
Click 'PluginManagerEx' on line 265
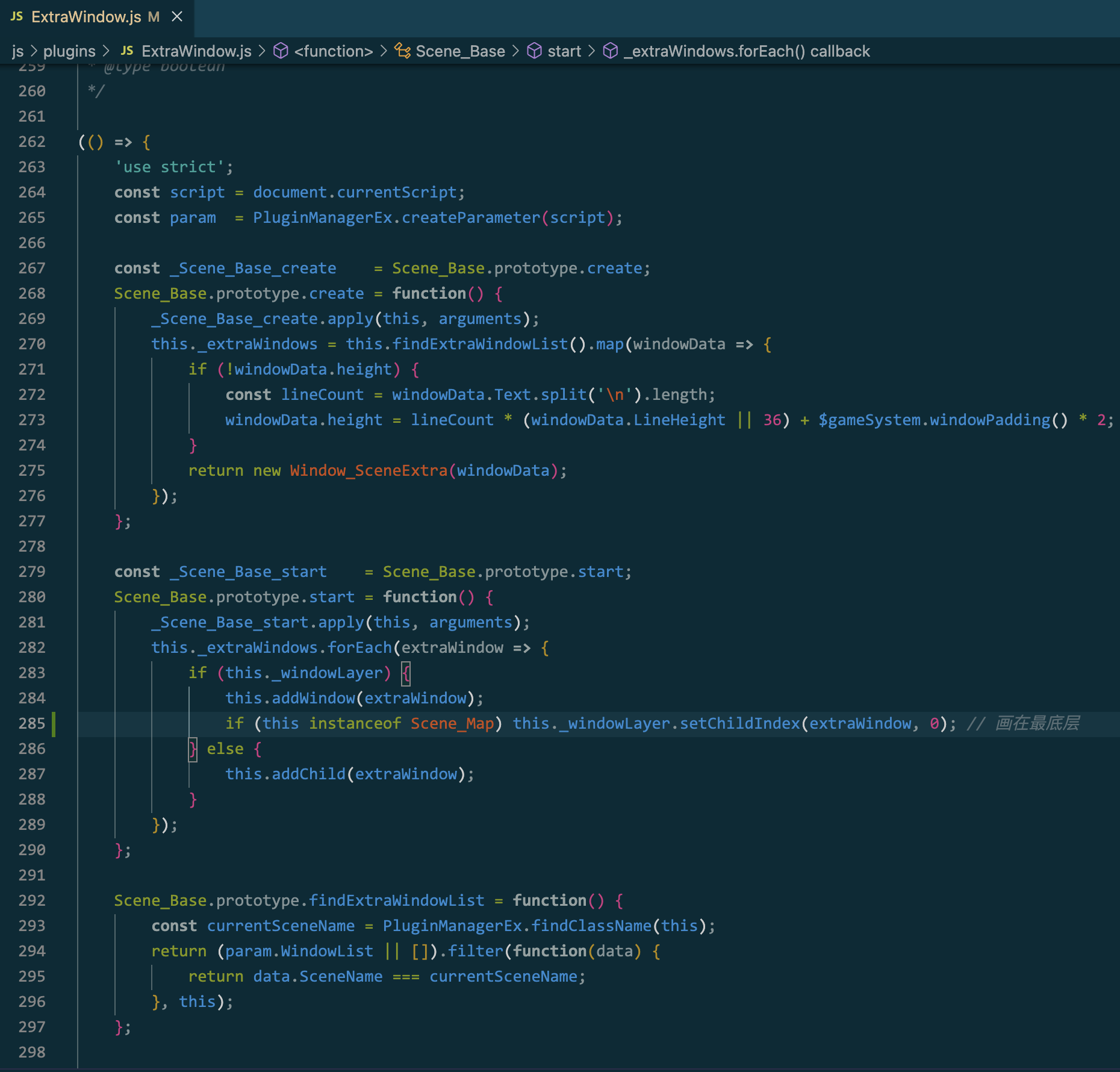pyautogui.click(x=322, y=217)
